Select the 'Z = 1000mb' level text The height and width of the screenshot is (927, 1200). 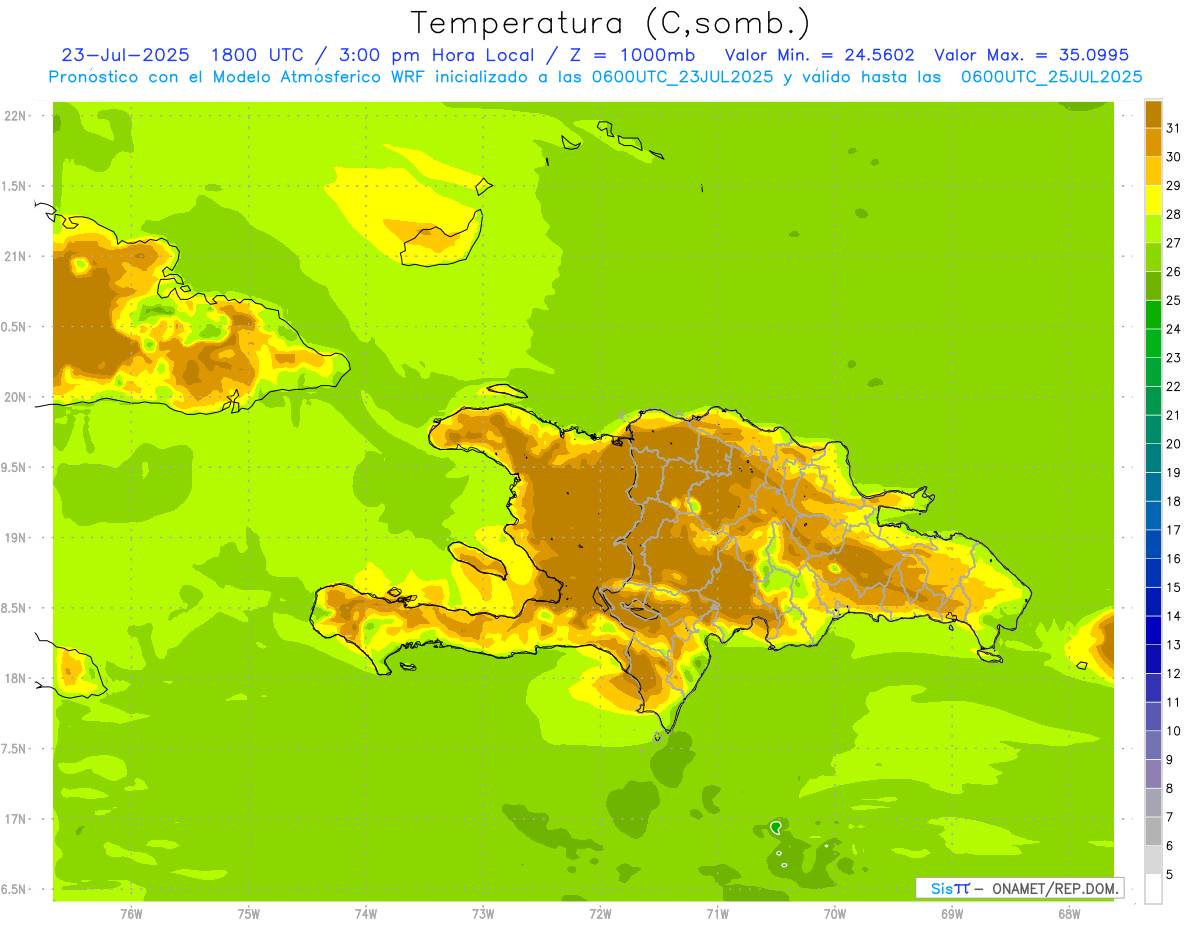coord(633,55)
